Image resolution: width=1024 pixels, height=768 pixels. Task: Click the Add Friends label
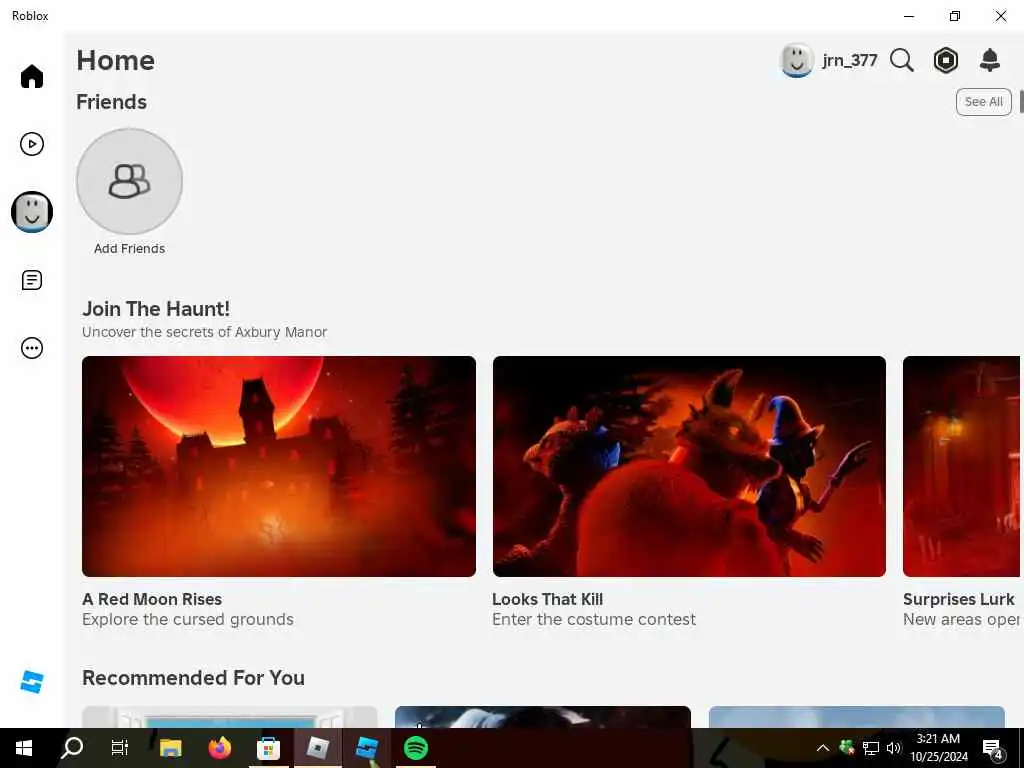point(129,249)
